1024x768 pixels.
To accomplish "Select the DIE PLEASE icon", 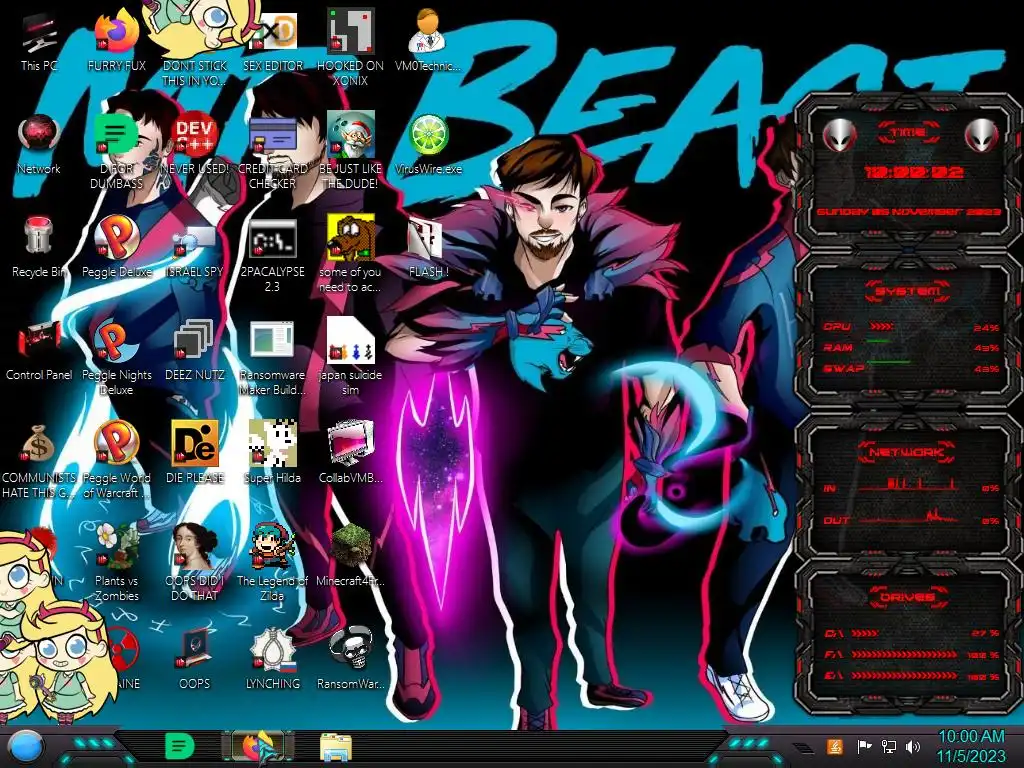I will pos(195,453).
